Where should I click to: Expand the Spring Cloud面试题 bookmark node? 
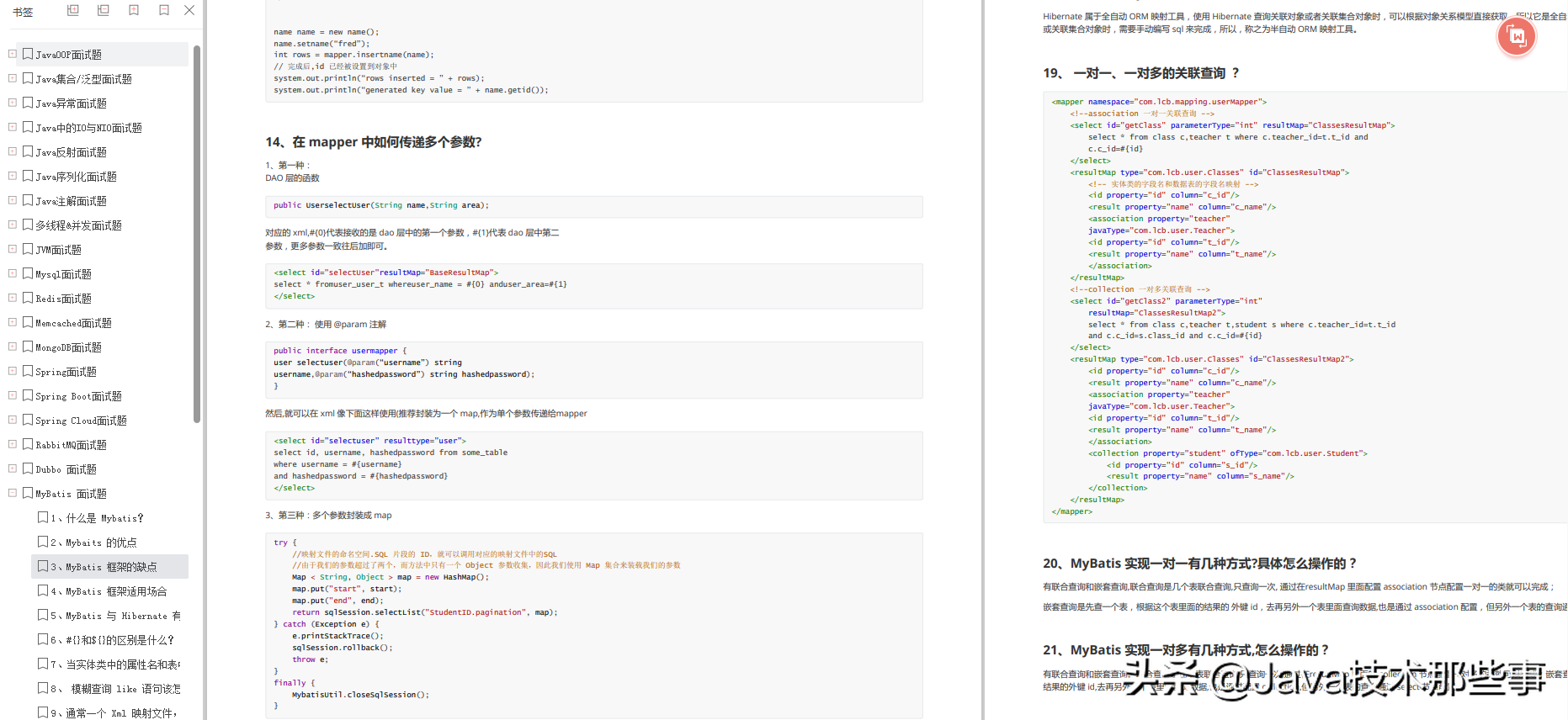(x=13, y=420)
